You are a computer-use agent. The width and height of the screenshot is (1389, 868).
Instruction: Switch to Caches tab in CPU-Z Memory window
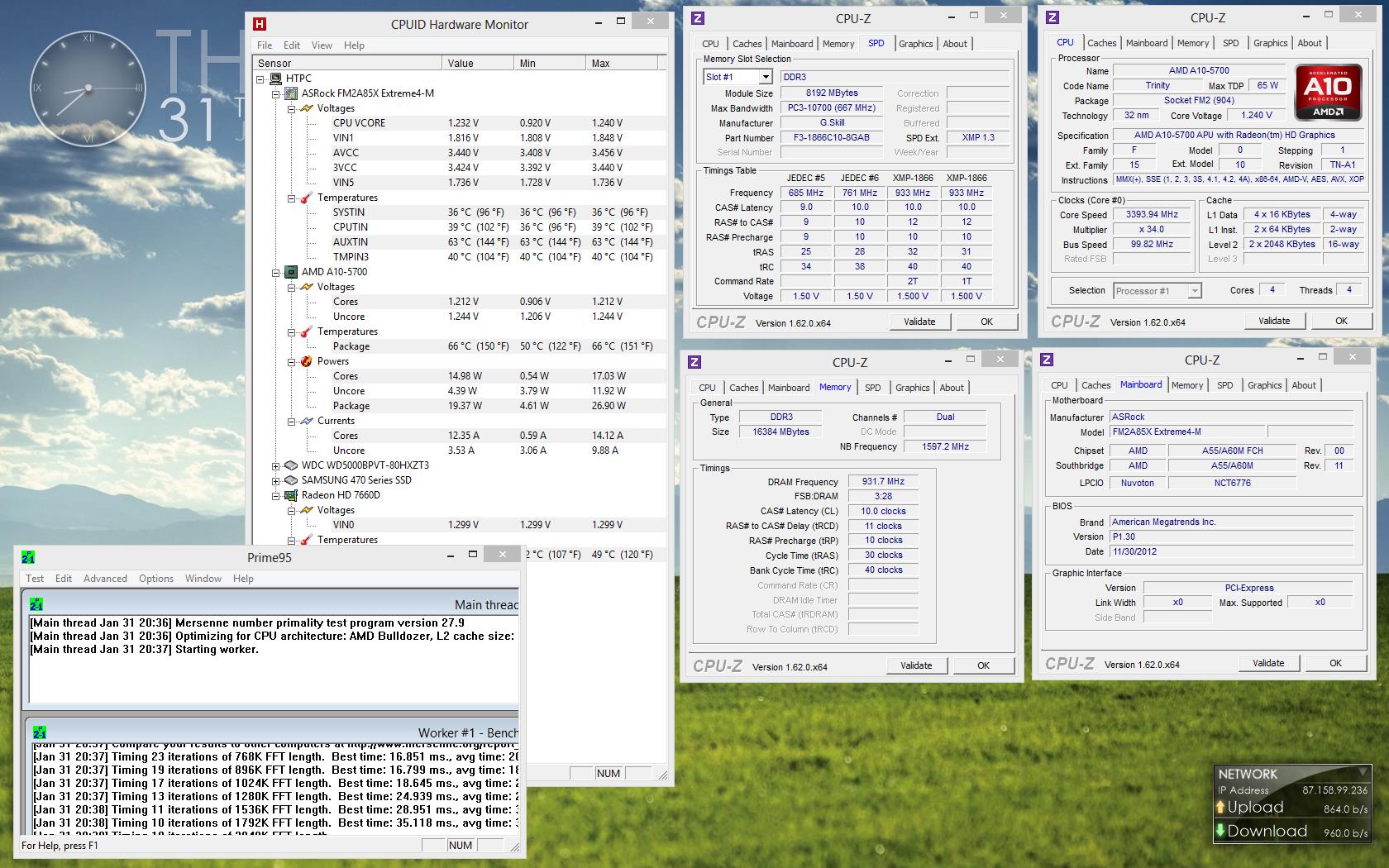pos(743,388)
